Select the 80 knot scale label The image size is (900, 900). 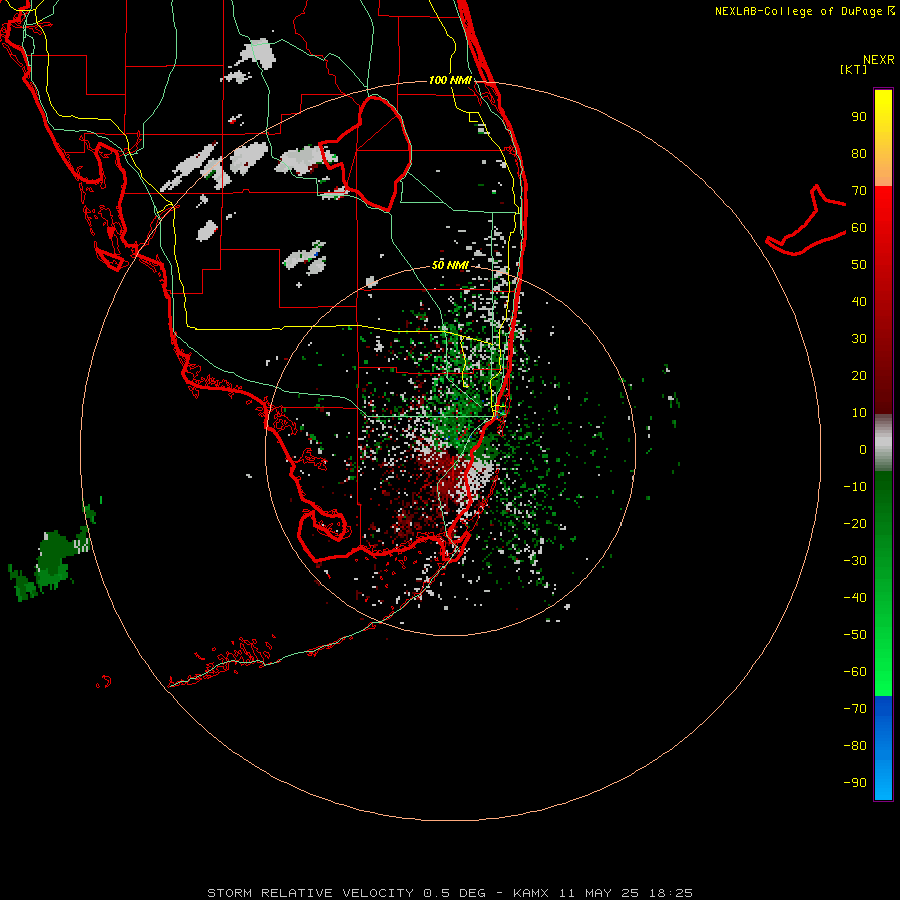859,154
